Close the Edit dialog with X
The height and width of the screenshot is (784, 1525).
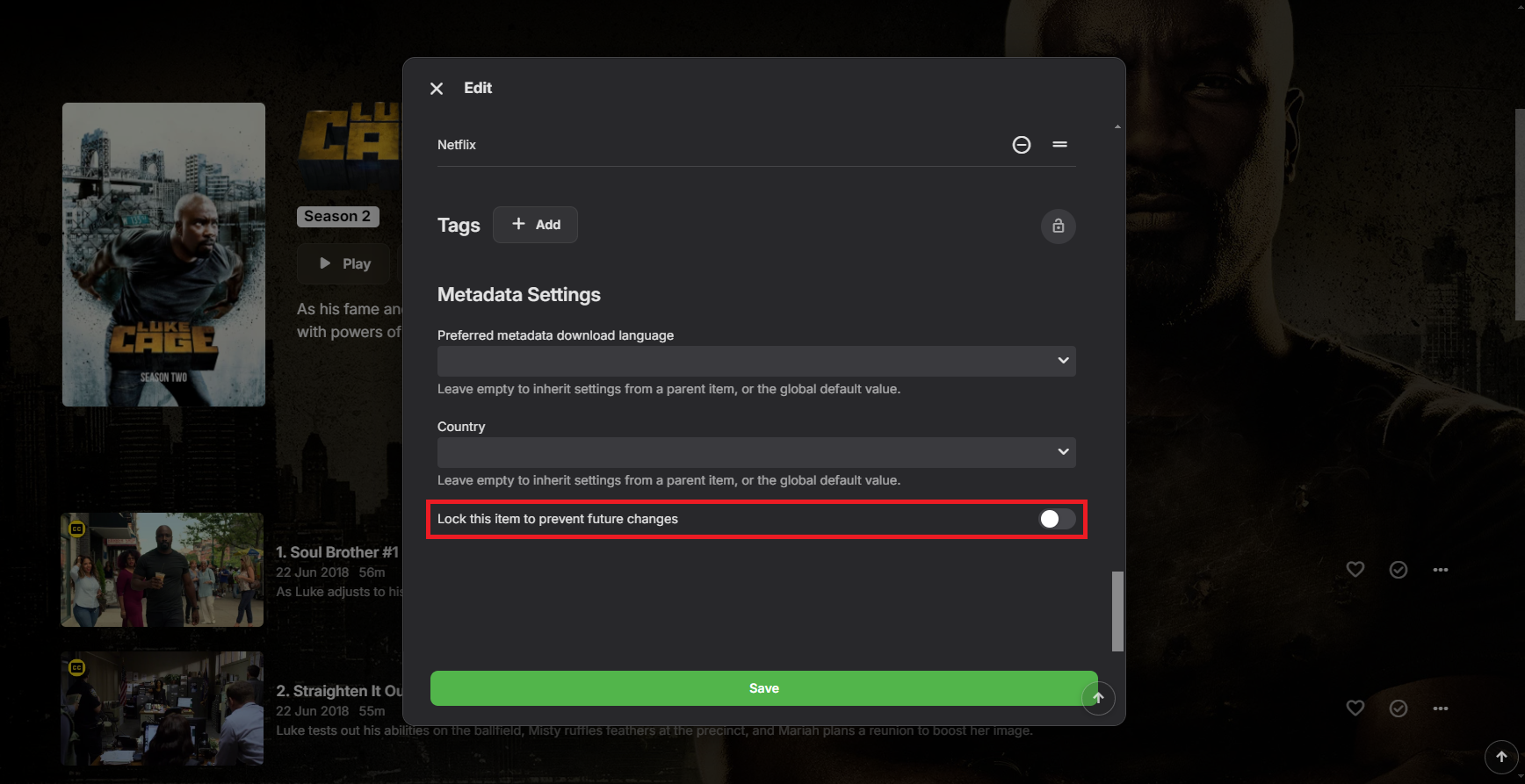click(x=437, y=89)
